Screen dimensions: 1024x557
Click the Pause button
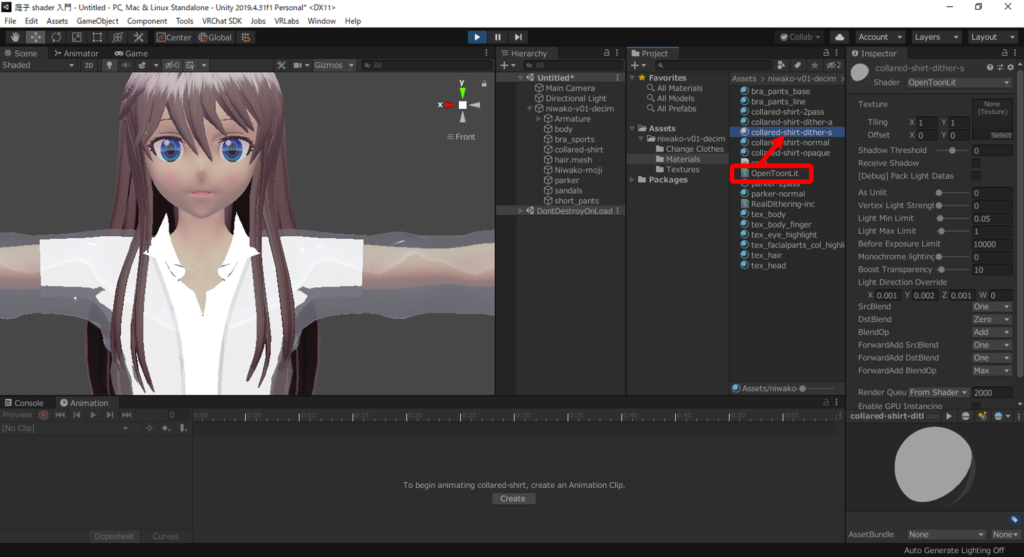click(x=498, y=37)
